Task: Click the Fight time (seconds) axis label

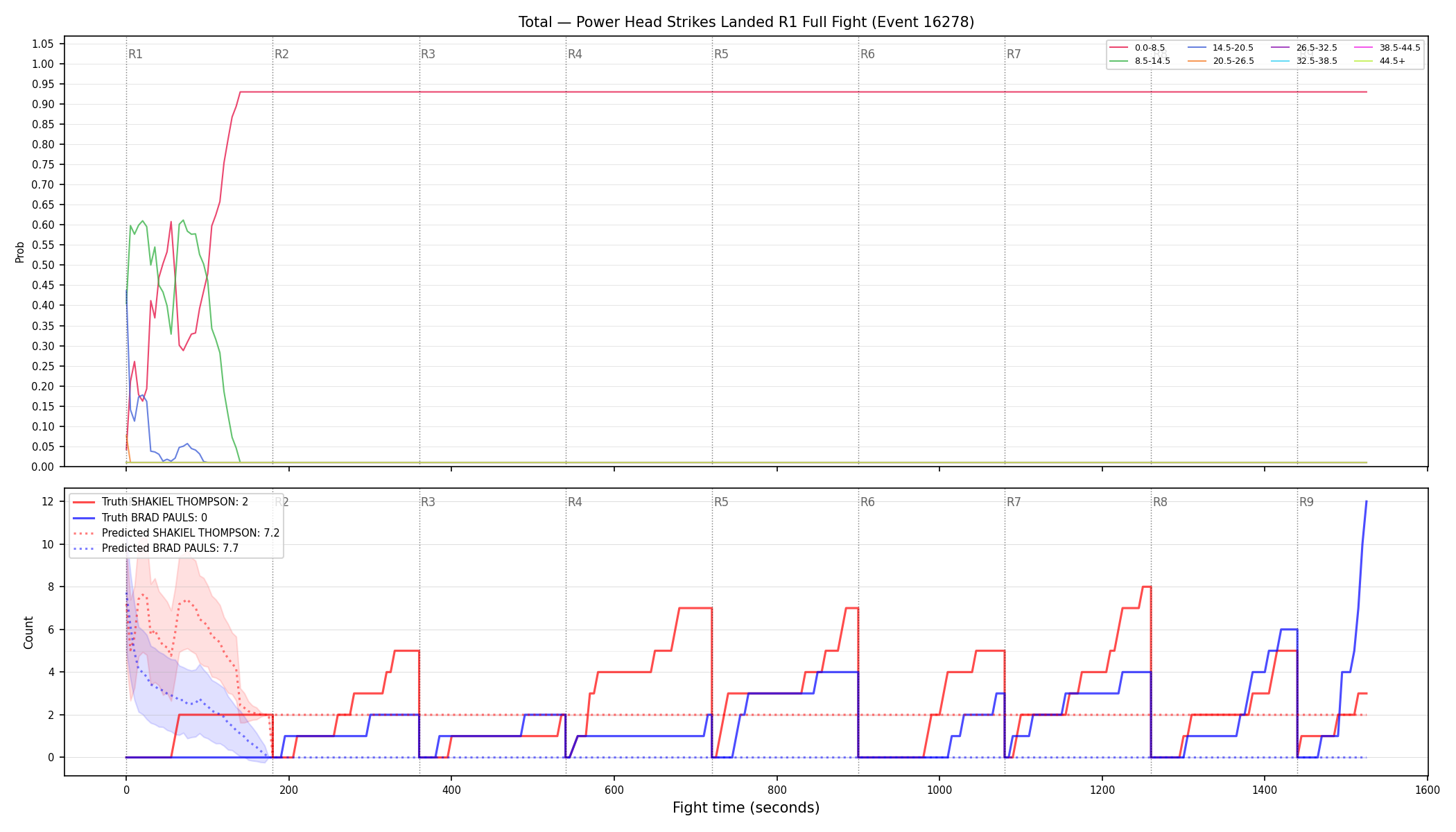Action: click(x=746, y=808)
